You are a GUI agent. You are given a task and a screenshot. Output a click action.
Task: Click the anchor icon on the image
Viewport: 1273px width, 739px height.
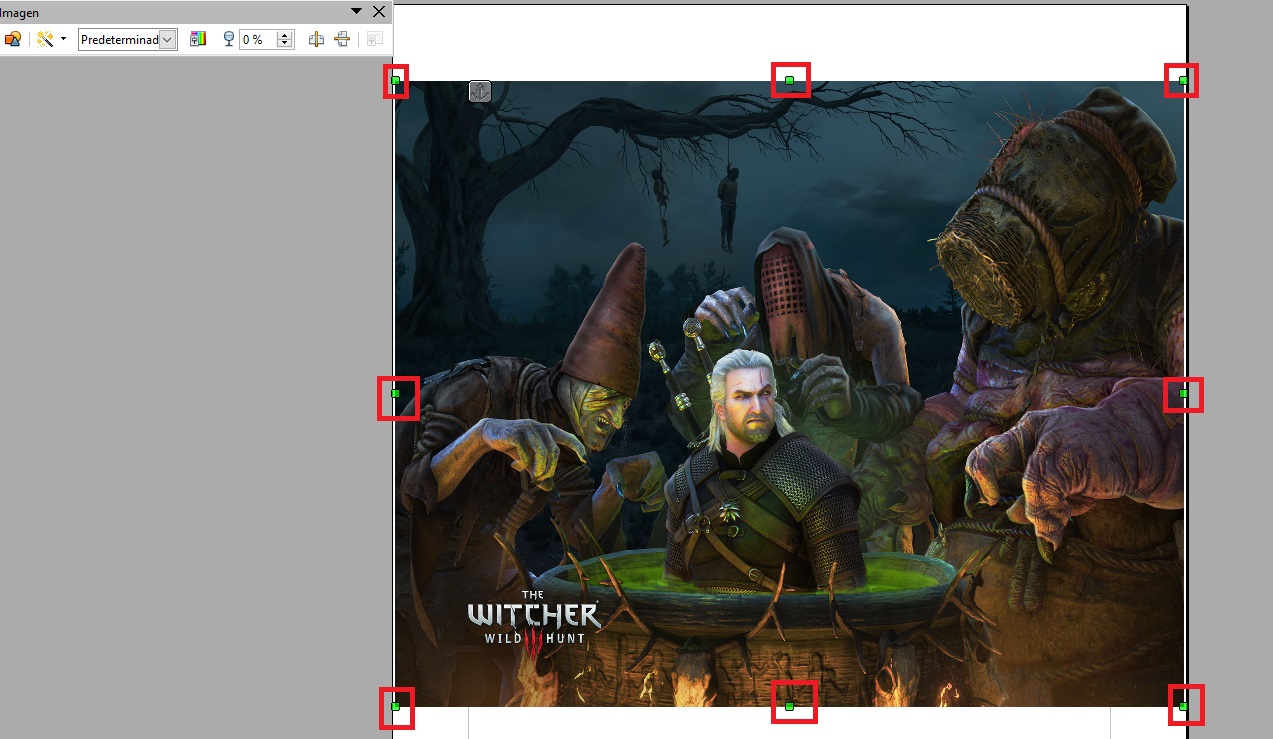point(480,92)
